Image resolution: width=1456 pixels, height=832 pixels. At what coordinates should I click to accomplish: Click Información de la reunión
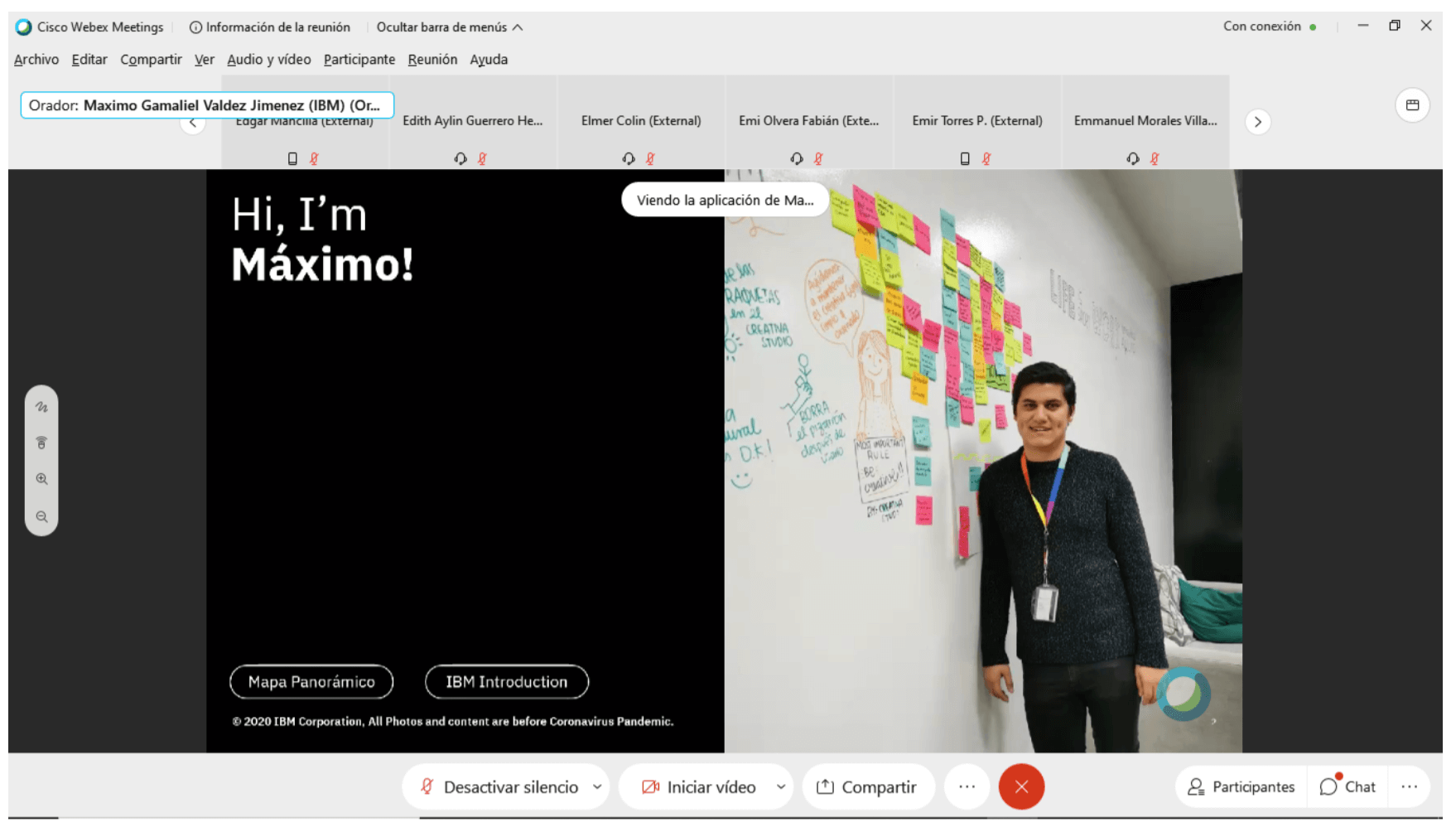tap(270, 27)
